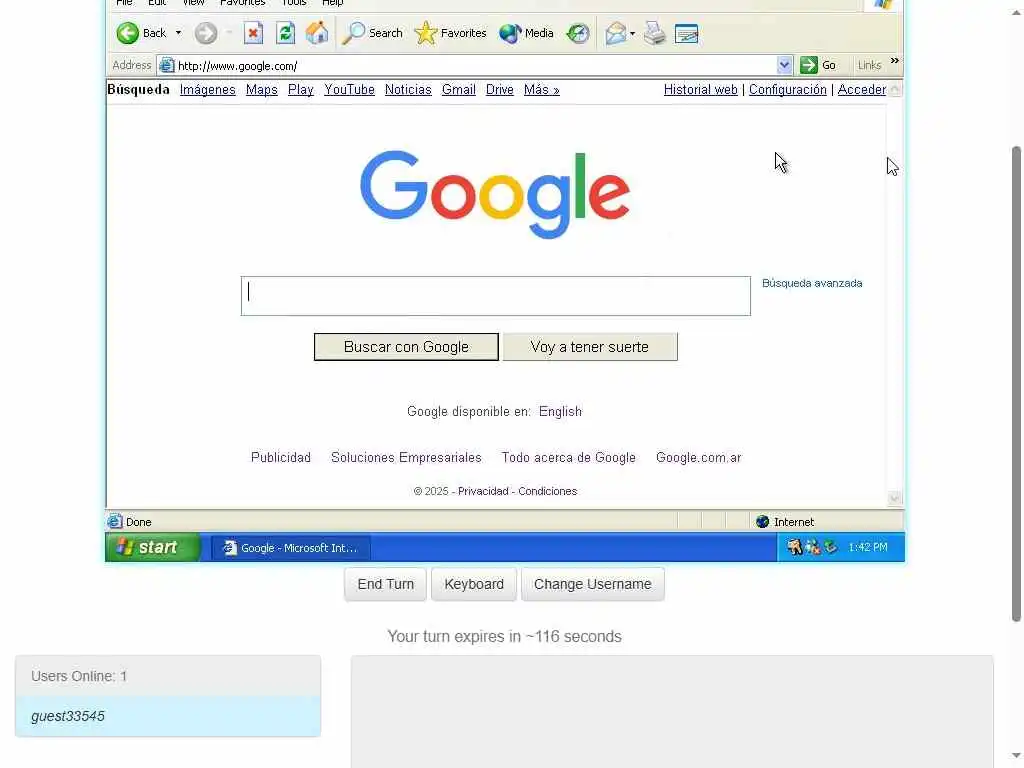Open the Publicidad footer link
The image size is (1024, 768).
[281, 457]
